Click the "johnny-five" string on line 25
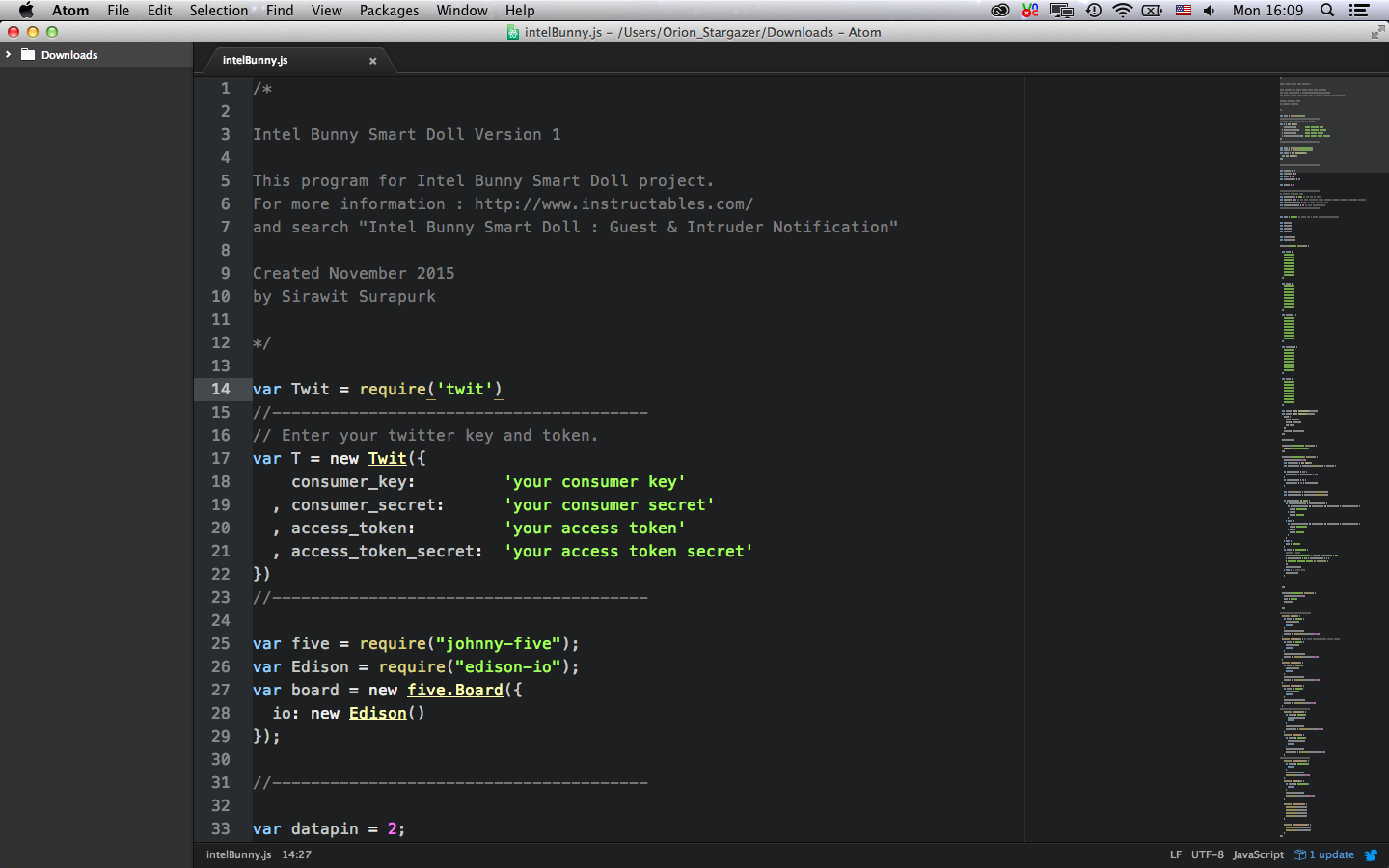Screen dimensions: 1389x868 click(499, 643)
